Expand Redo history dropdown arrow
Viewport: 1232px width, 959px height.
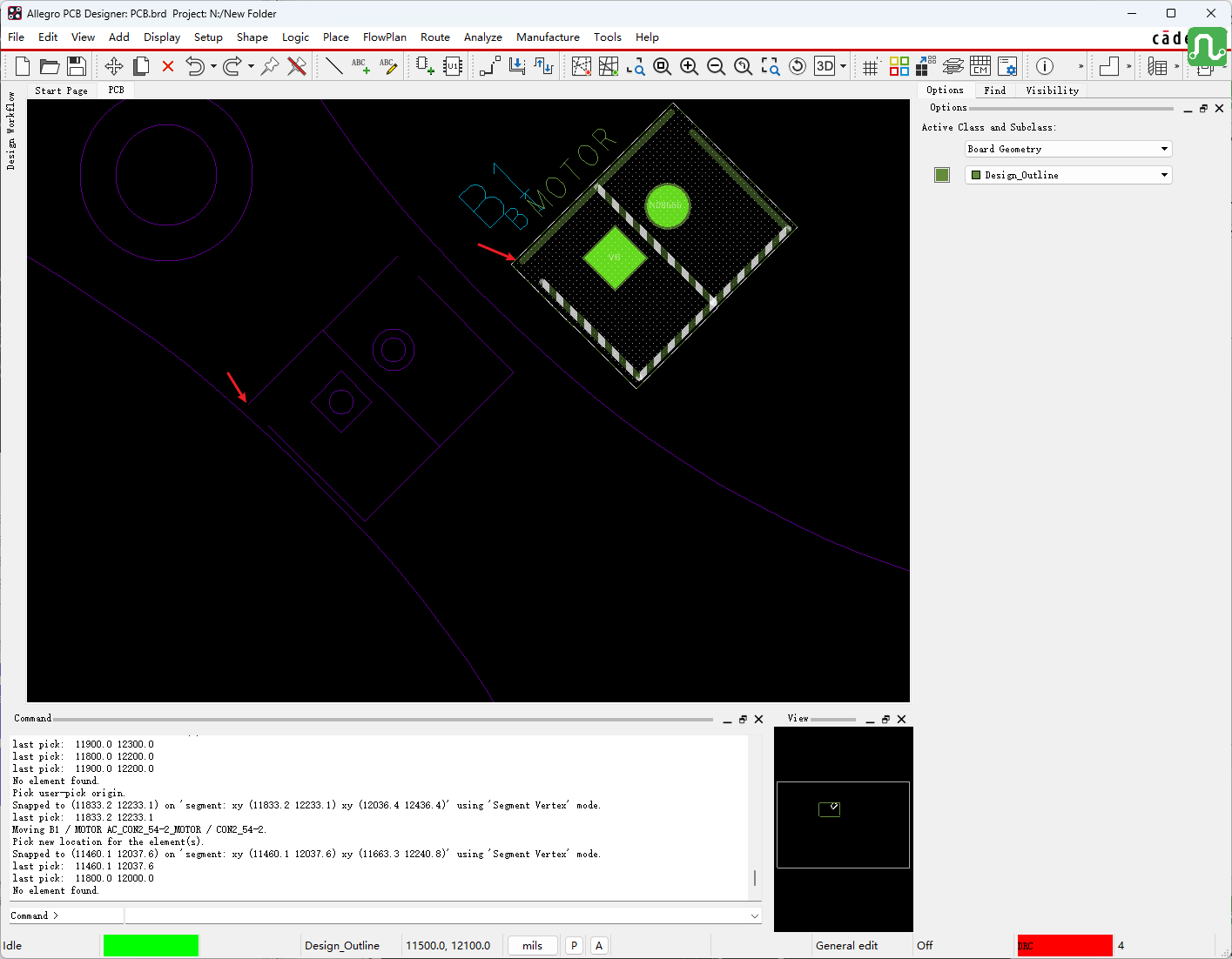(251, 66)
